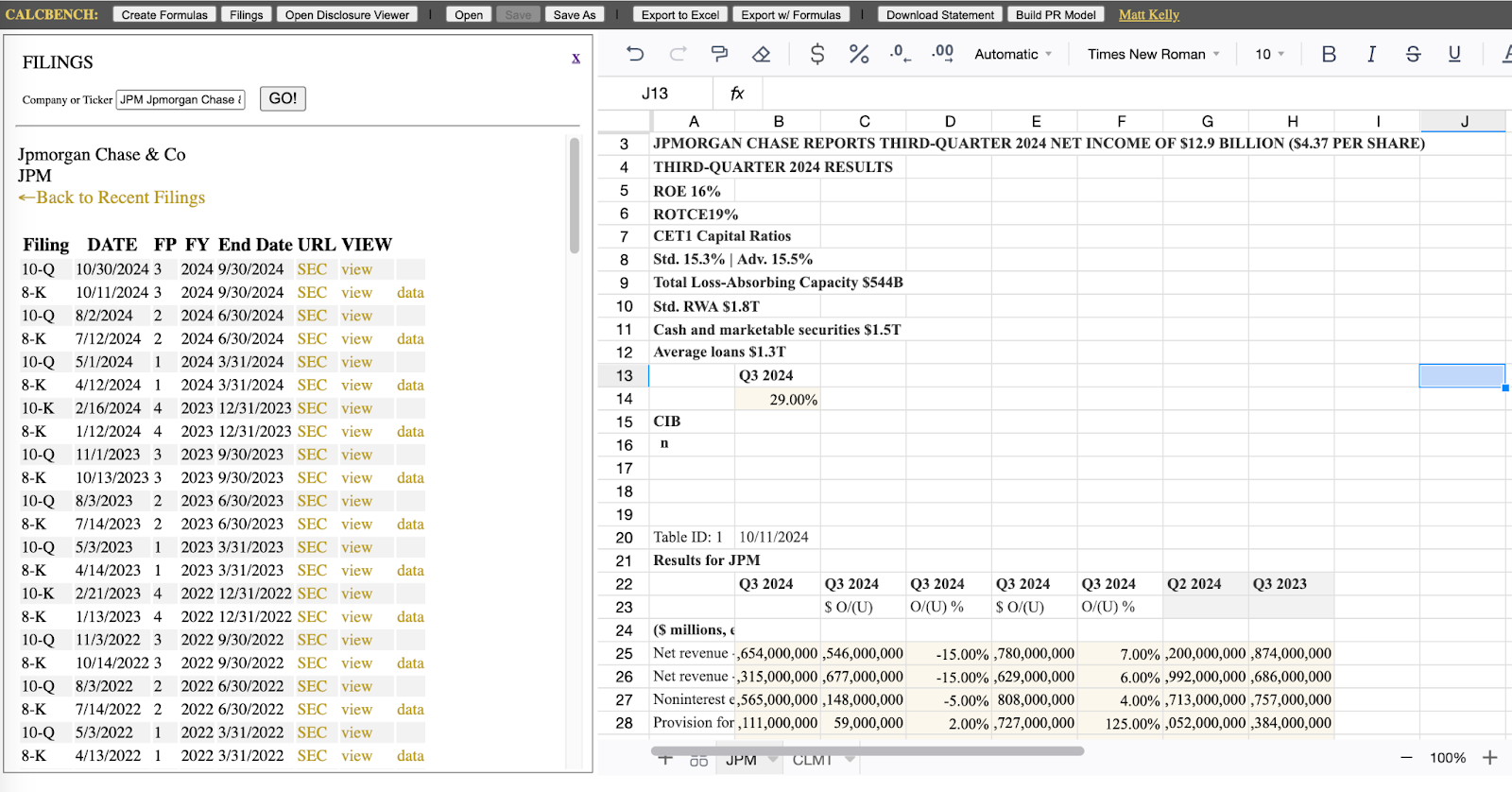Switch to the JPM sheet tab
Image resolution: width=1512 pixels, height=792 pixels.
[741, 760]
